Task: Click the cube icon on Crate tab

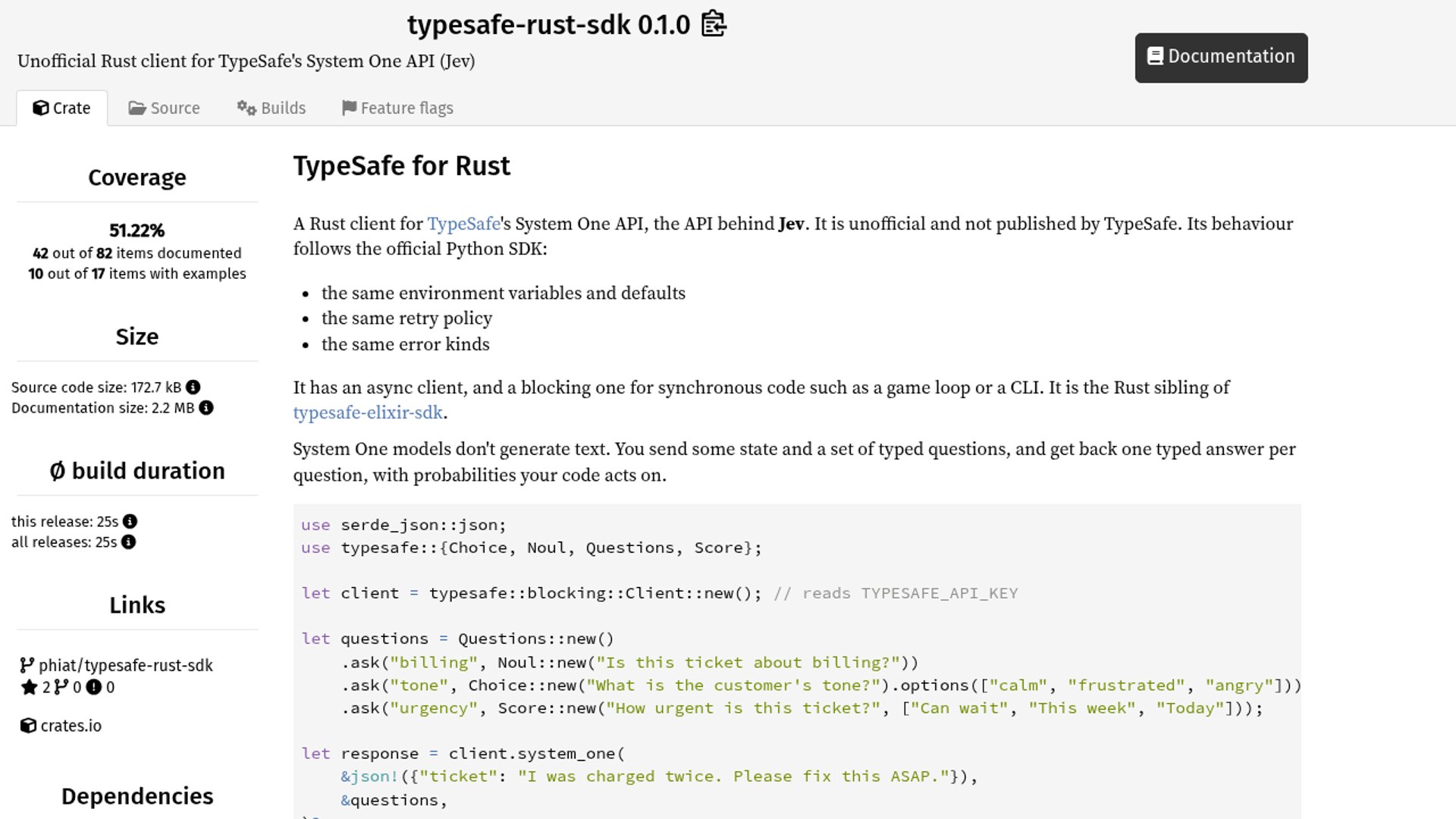Action: point(41,108)
